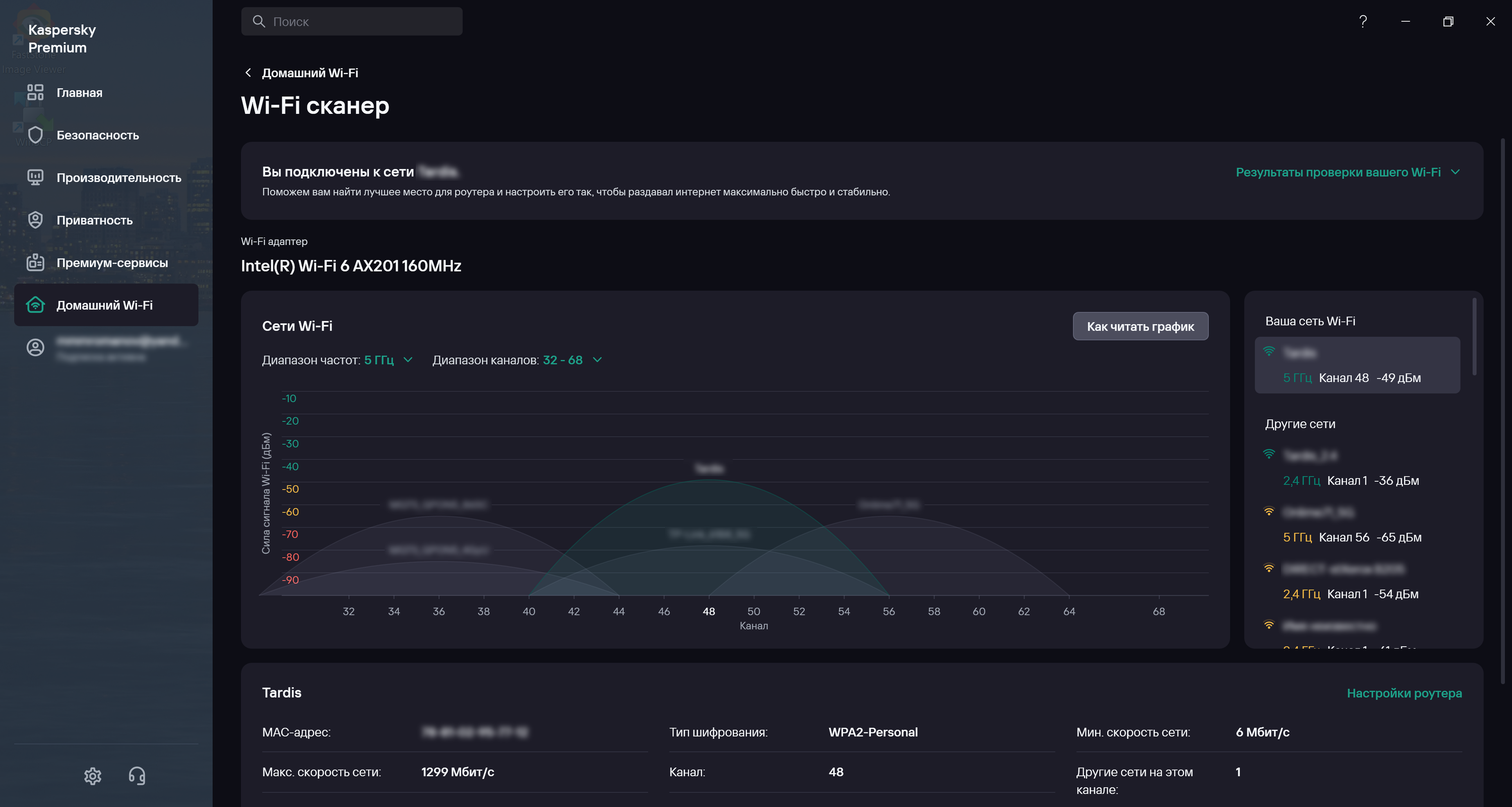Click the user account profile icon
Image resolution: width=1512 pixels, height=807 pixels.
click(35, 347)
